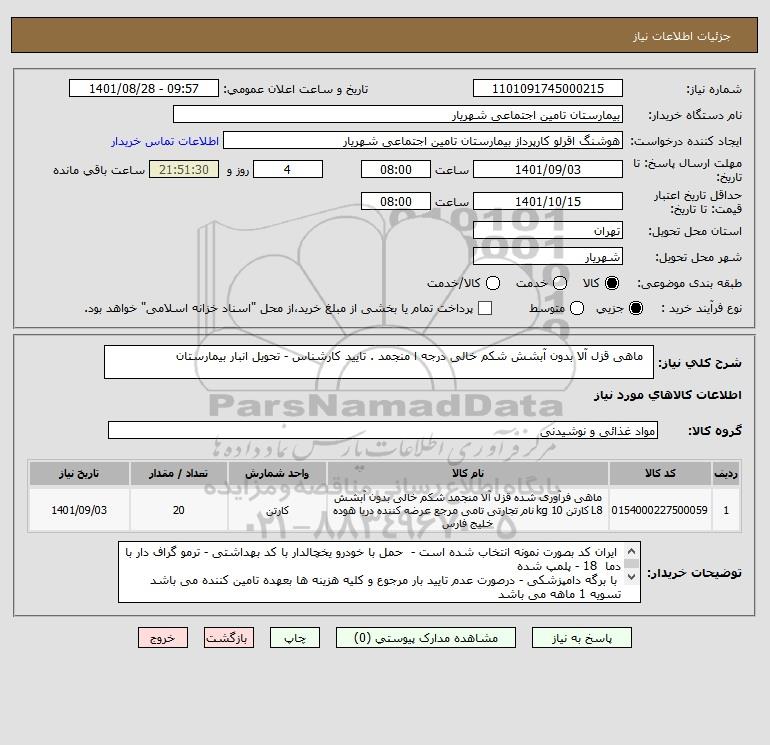Select the جزیی purchase type radio

pyautogui.click(x=635, y=308)
